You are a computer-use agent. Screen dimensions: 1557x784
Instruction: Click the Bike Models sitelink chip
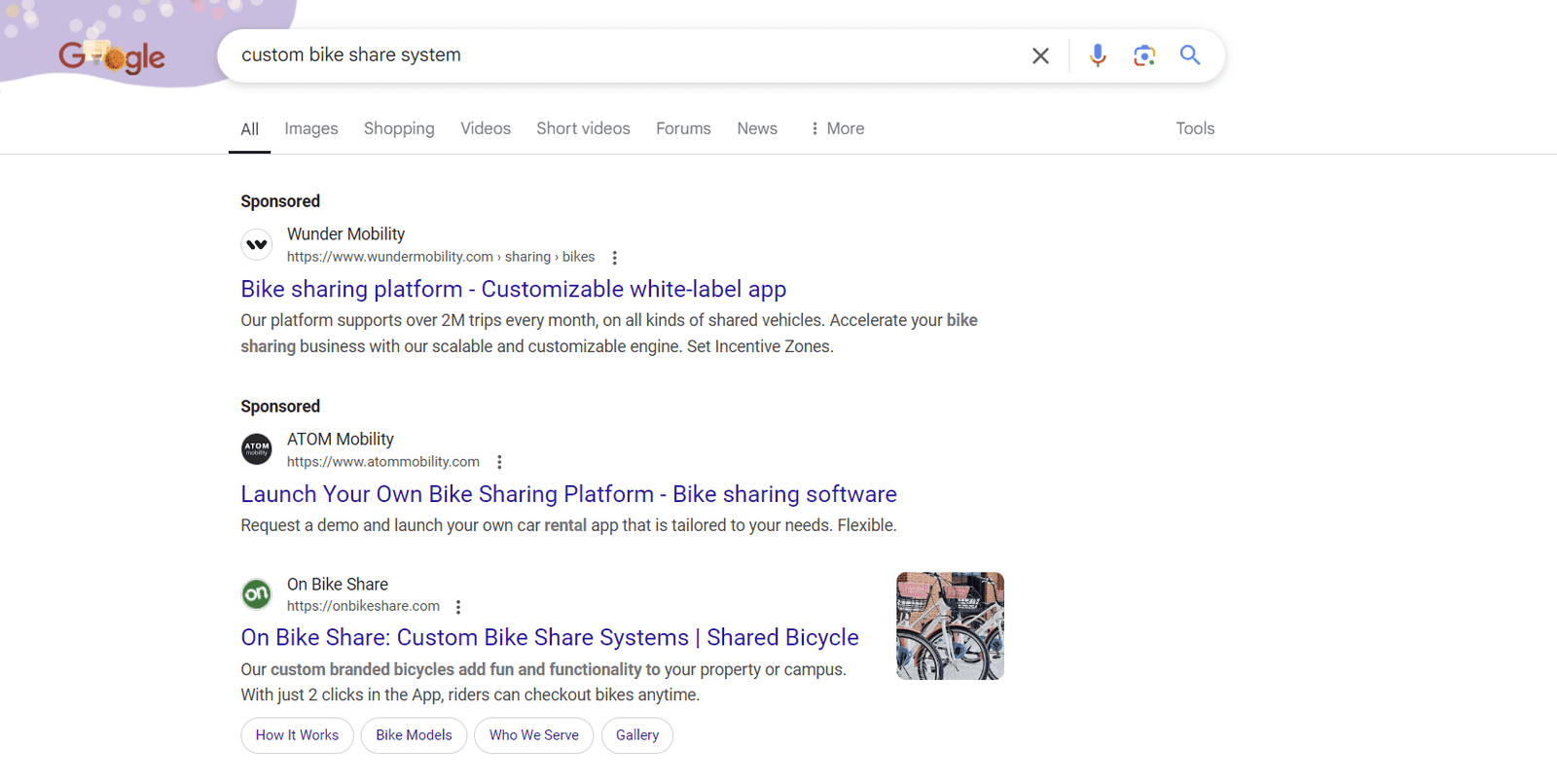click(414, 735)
